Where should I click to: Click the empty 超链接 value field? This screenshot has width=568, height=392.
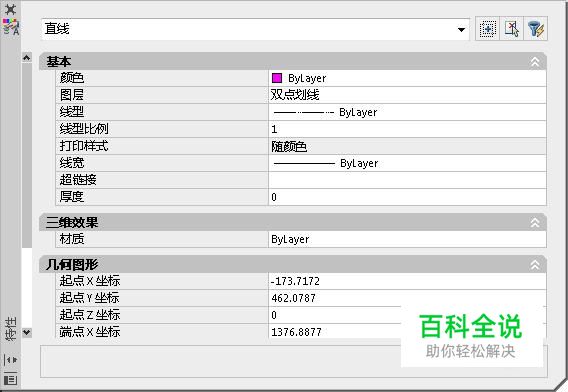[x=408, y=180]
